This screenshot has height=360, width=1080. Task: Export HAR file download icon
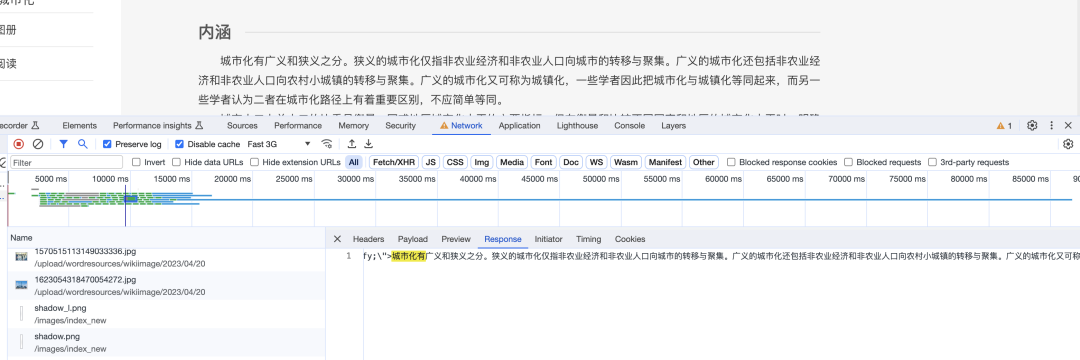pyautogui.click(x=368, y=144)
